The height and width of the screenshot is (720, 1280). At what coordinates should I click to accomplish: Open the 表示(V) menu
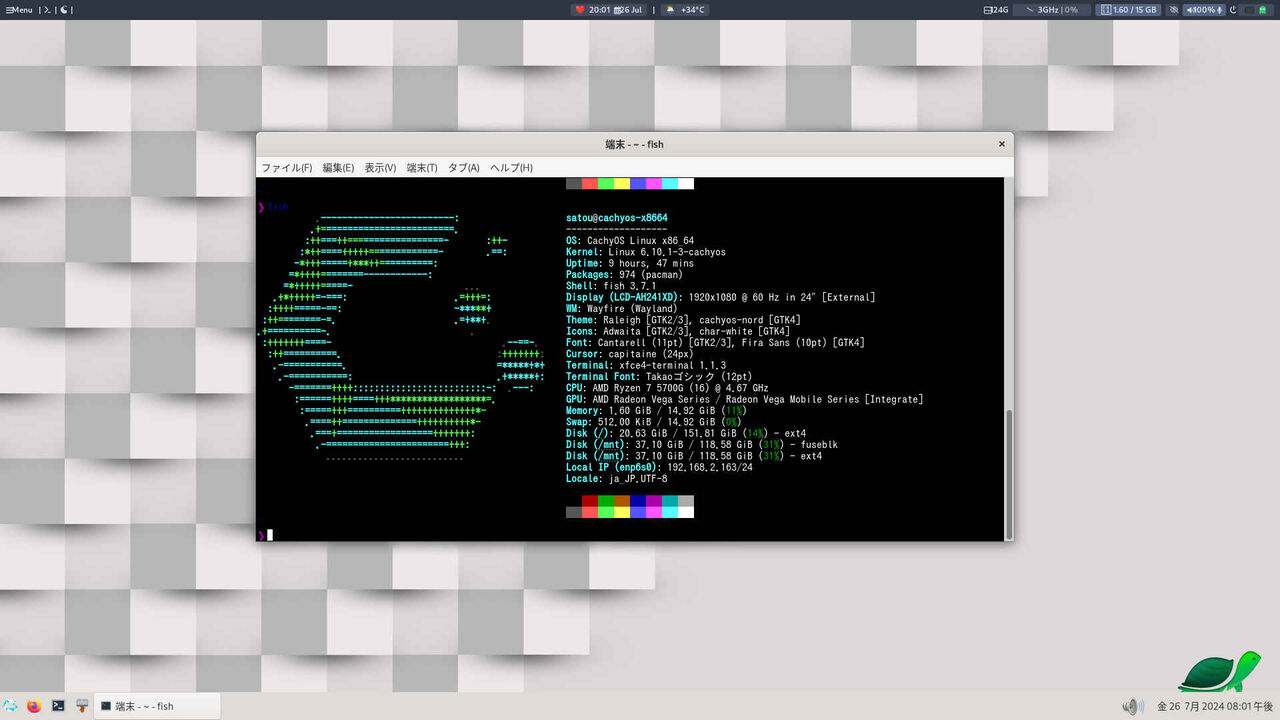[x=380, y=168]
